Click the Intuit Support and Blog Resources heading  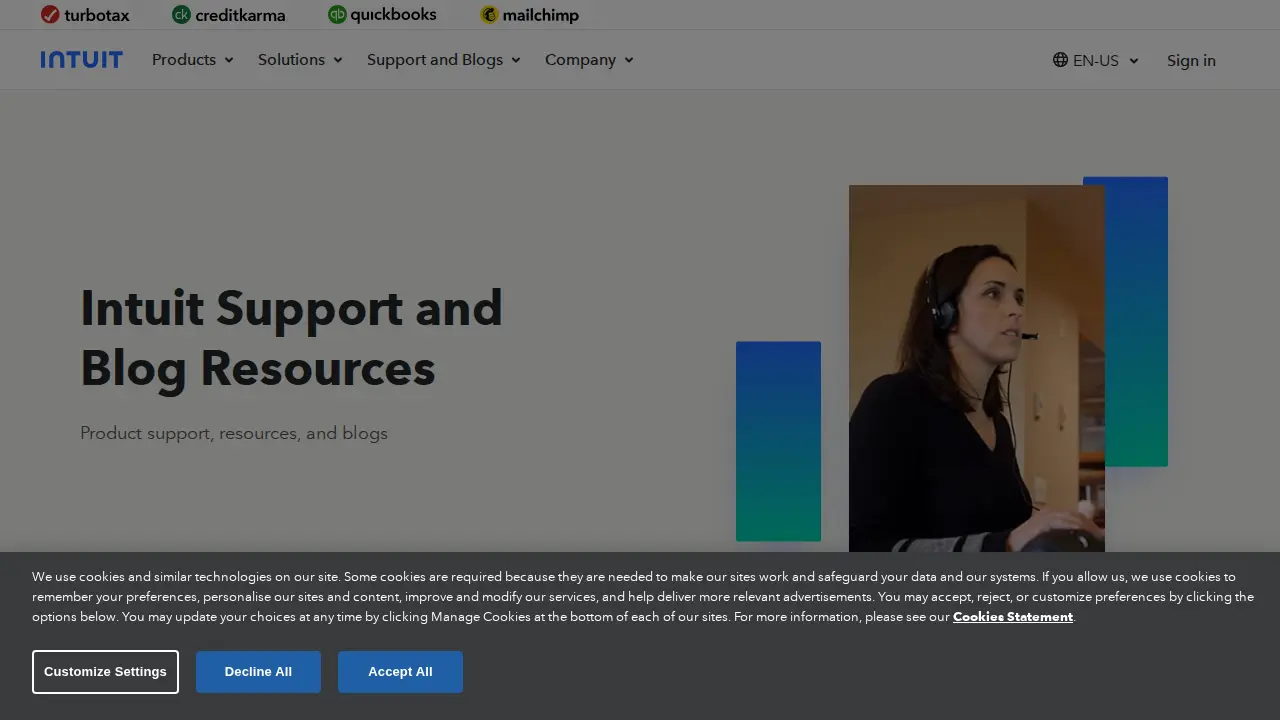pos(291,338)
